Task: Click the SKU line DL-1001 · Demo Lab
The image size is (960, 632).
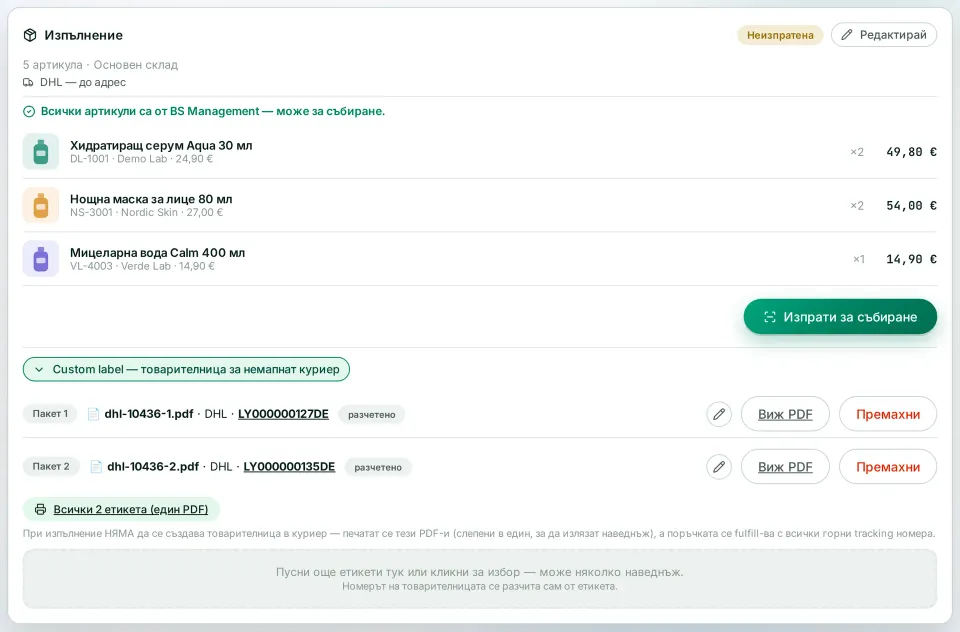Action: pos(141,159)
